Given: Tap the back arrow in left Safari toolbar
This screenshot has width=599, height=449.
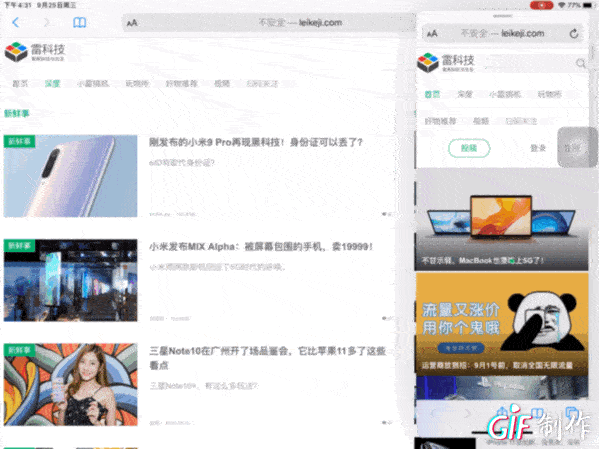Looking at the screenshot, I should coord(16,23).
